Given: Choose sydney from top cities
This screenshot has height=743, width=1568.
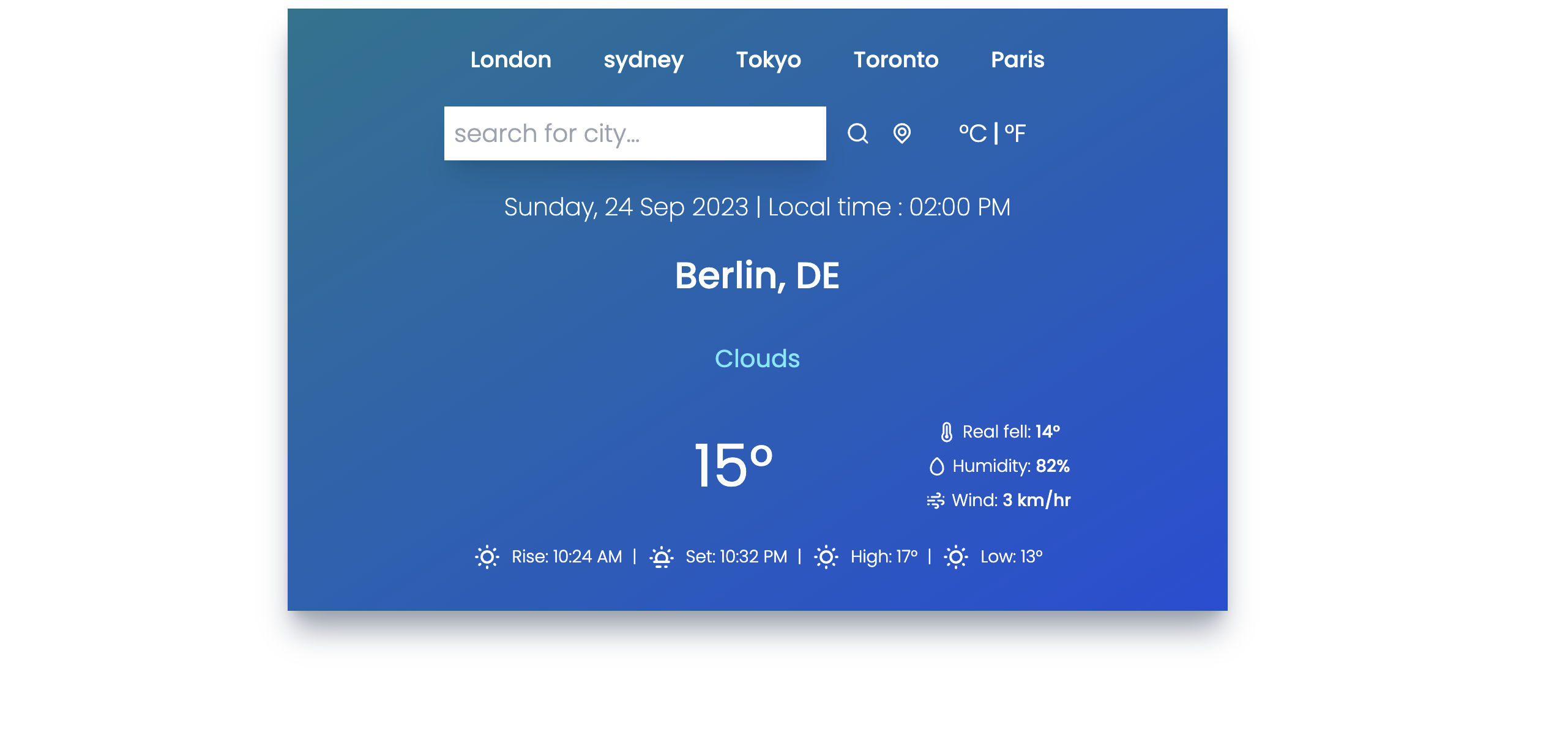Looking at the screenshot, I should pyautogui.click(x=643, y=60).
